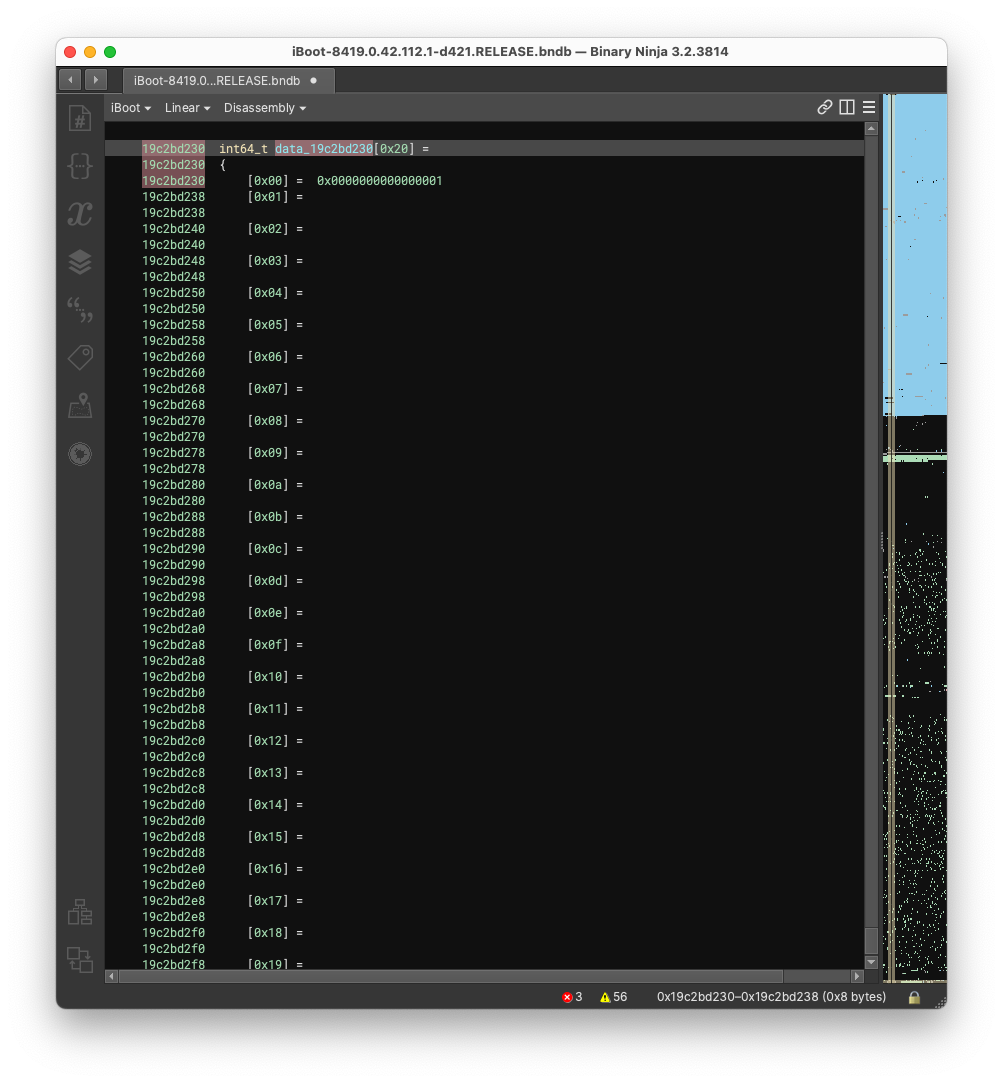The image size is (1003, 1083).
Task: Open the Stack (layers) sidebar icon
Action: coord(80,262)
